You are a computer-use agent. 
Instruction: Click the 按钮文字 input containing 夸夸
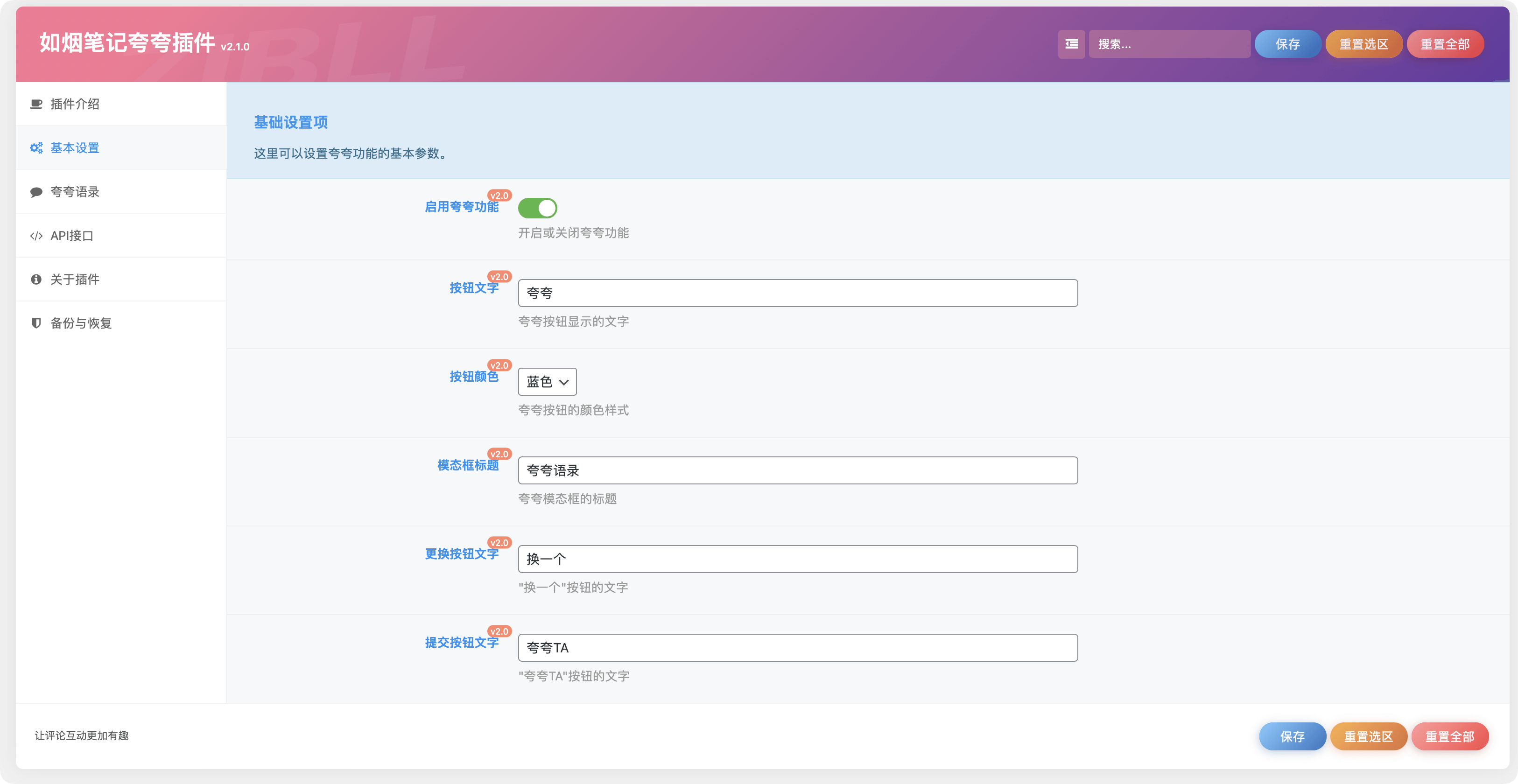pos(797,294)
